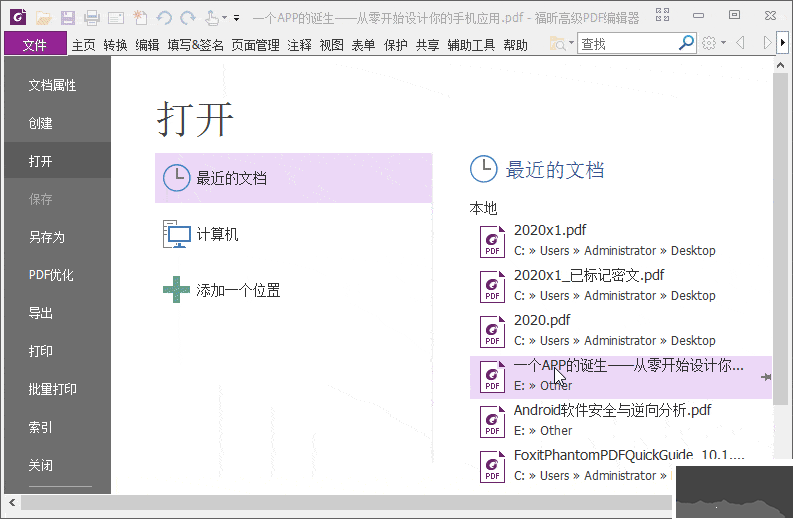Choose the 计算机 location option
The width and height of the screenshot is (793, 519).
pyautogui.click(x=293, y=234)
